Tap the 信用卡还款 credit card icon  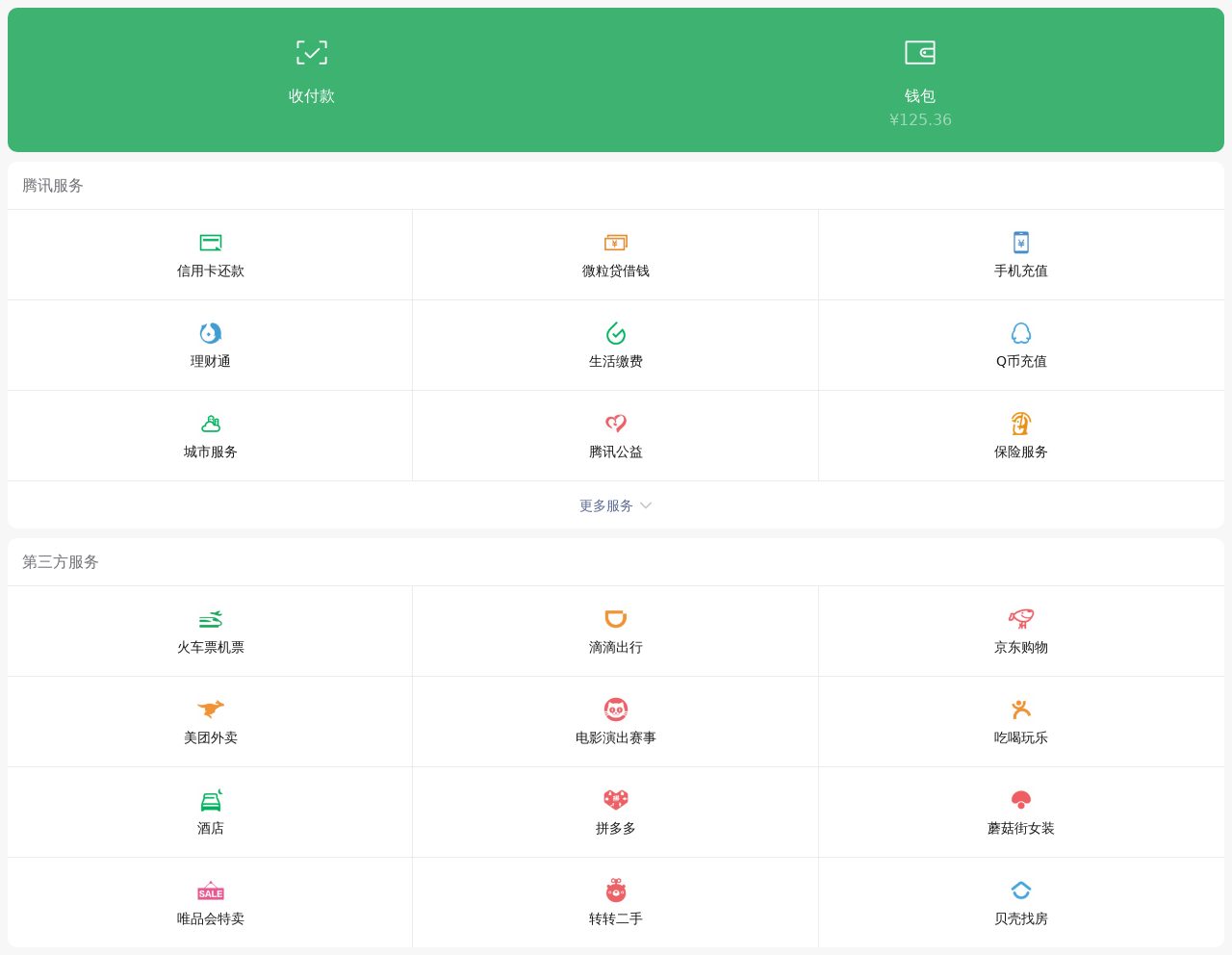point(211,243)
